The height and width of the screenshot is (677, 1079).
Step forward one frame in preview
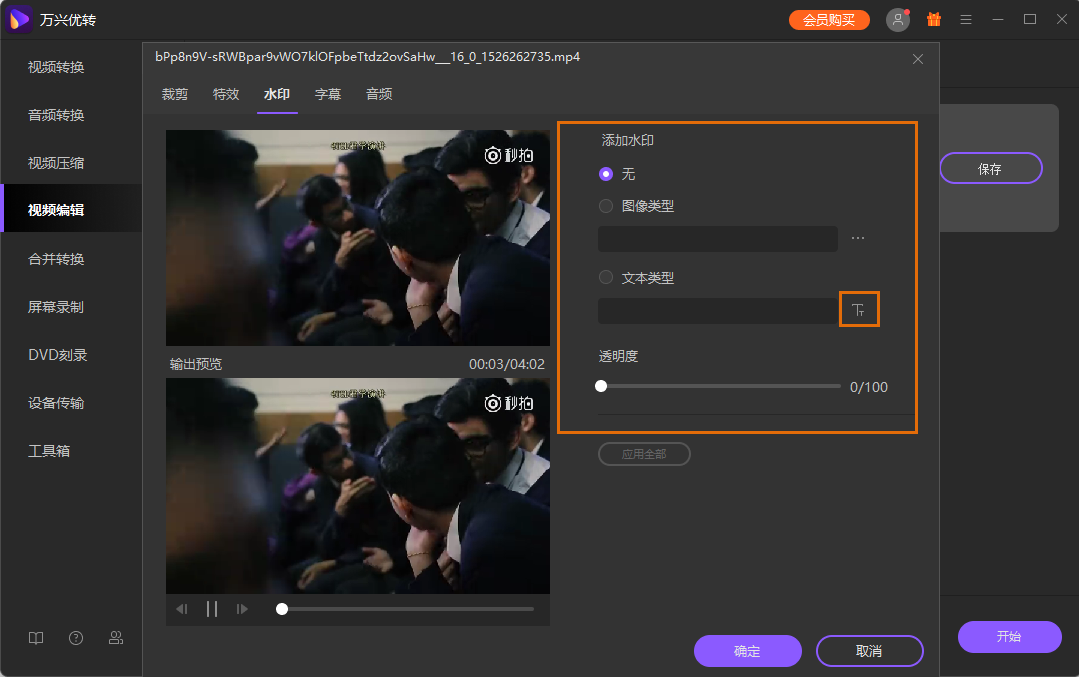pos(242,608)
